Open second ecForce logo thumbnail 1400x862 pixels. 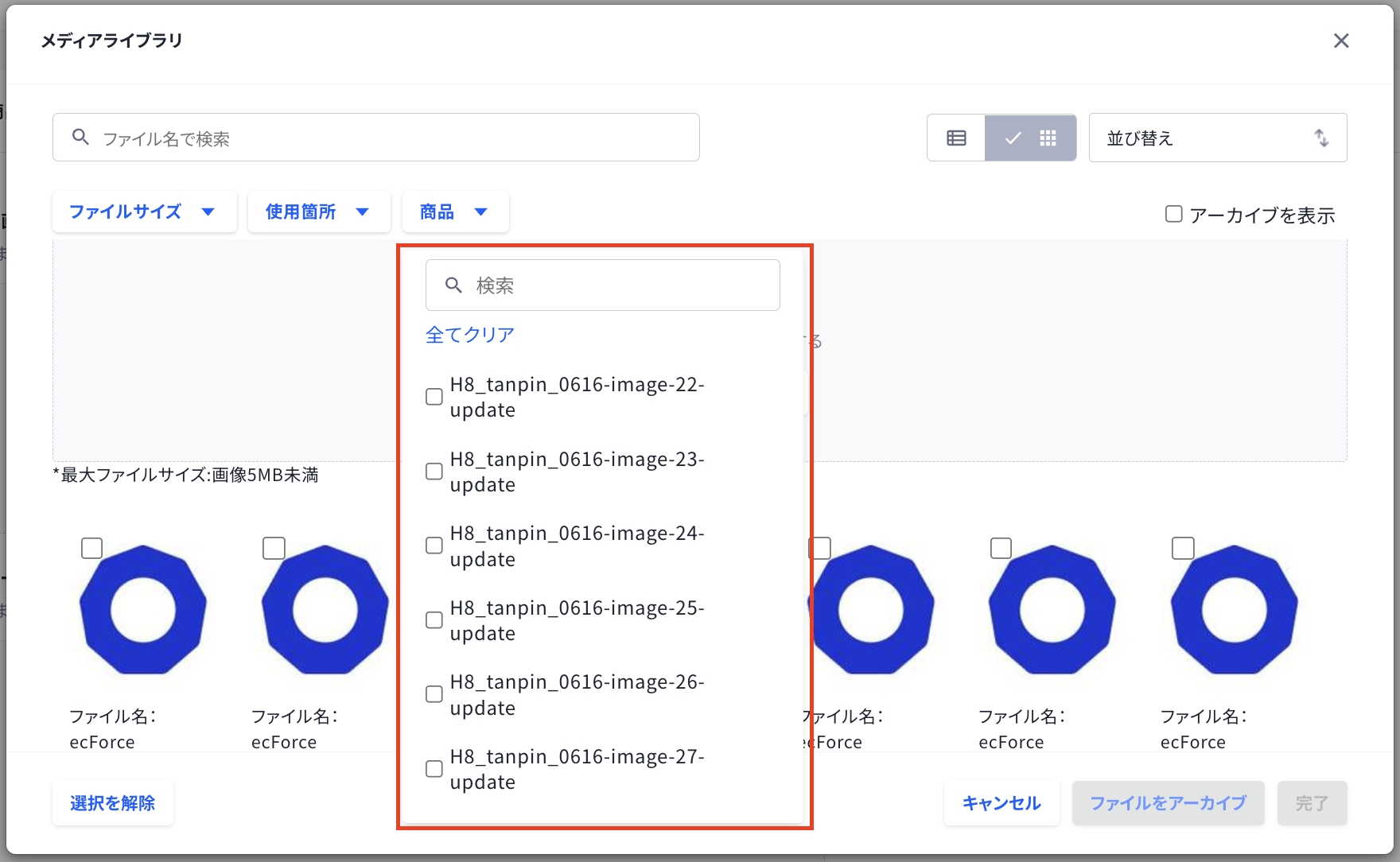click(x=325, y=610)
